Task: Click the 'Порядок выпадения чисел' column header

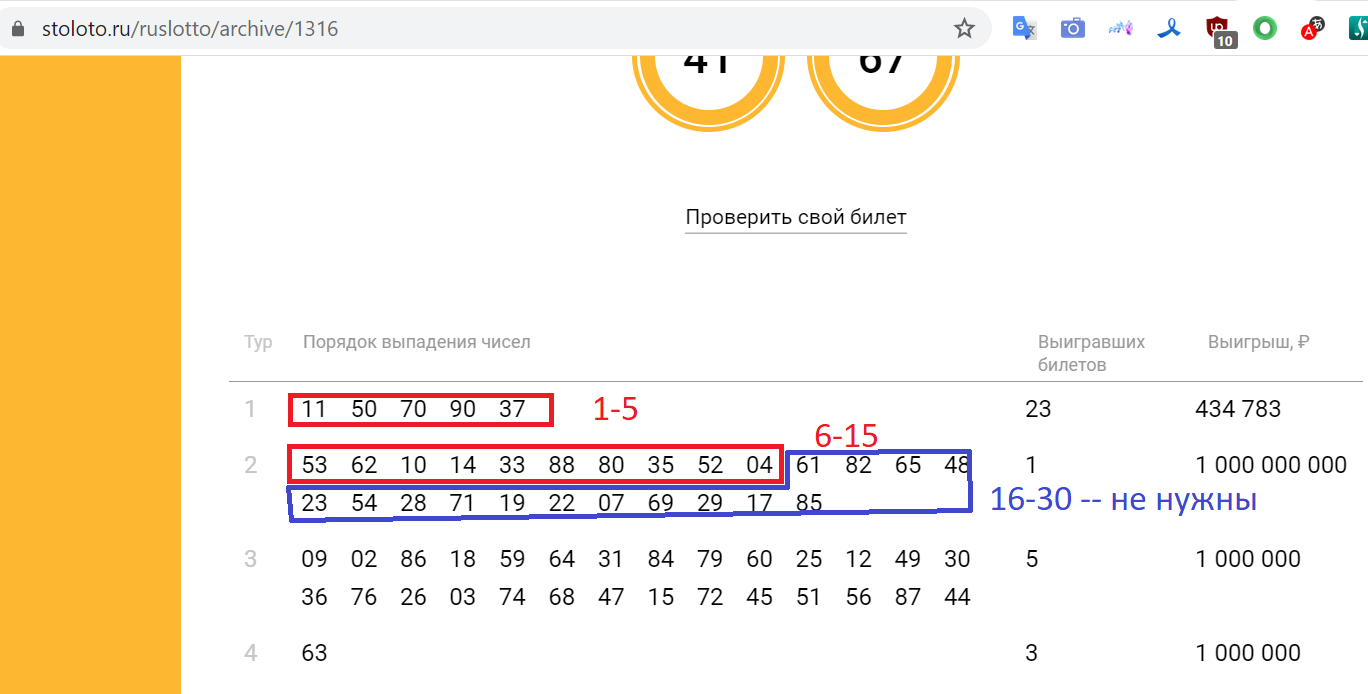Action: (x=416, y=342)
